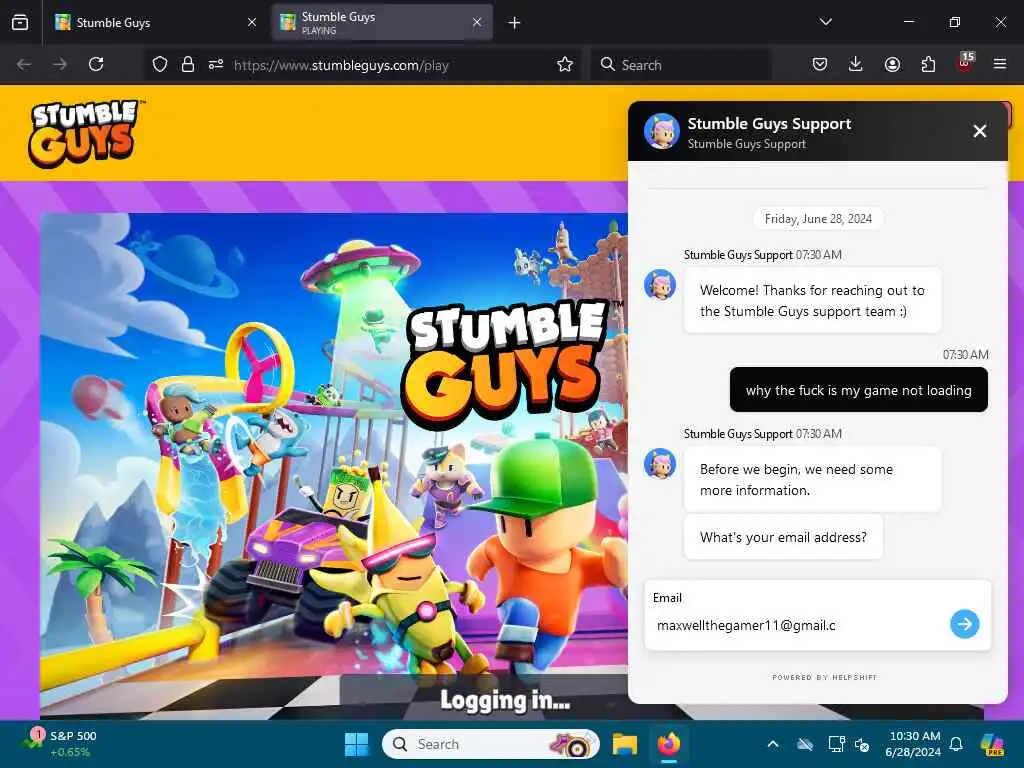1024x768 pixels.
Task: Show hidden system tray icons
Action: 773,744
